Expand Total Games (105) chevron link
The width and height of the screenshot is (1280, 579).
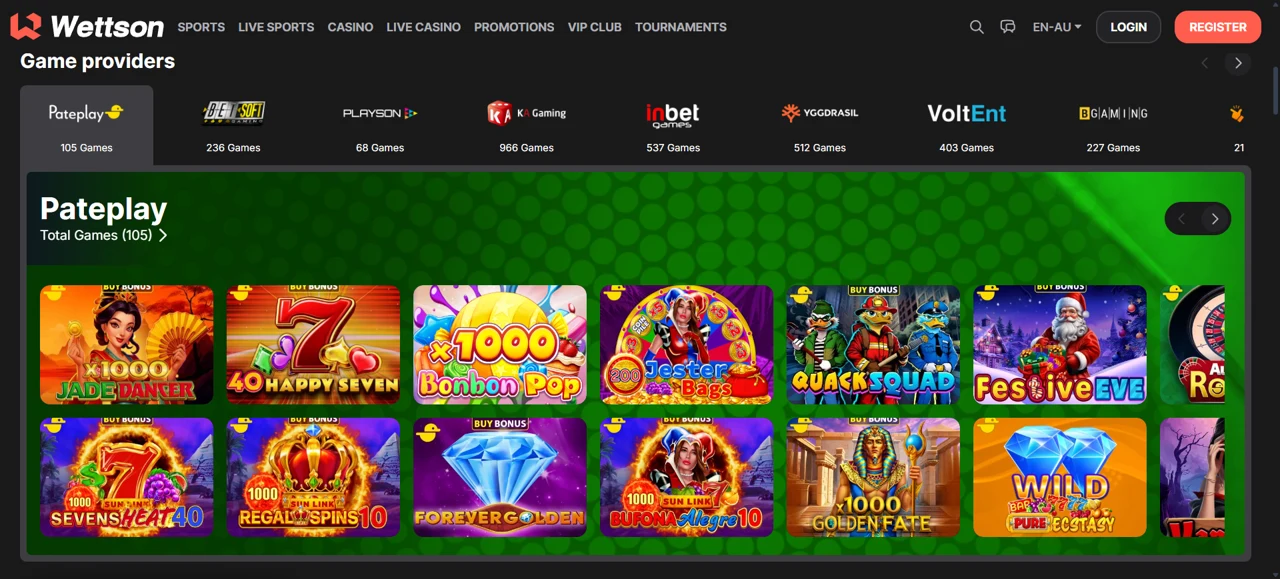tap(104, 235)
